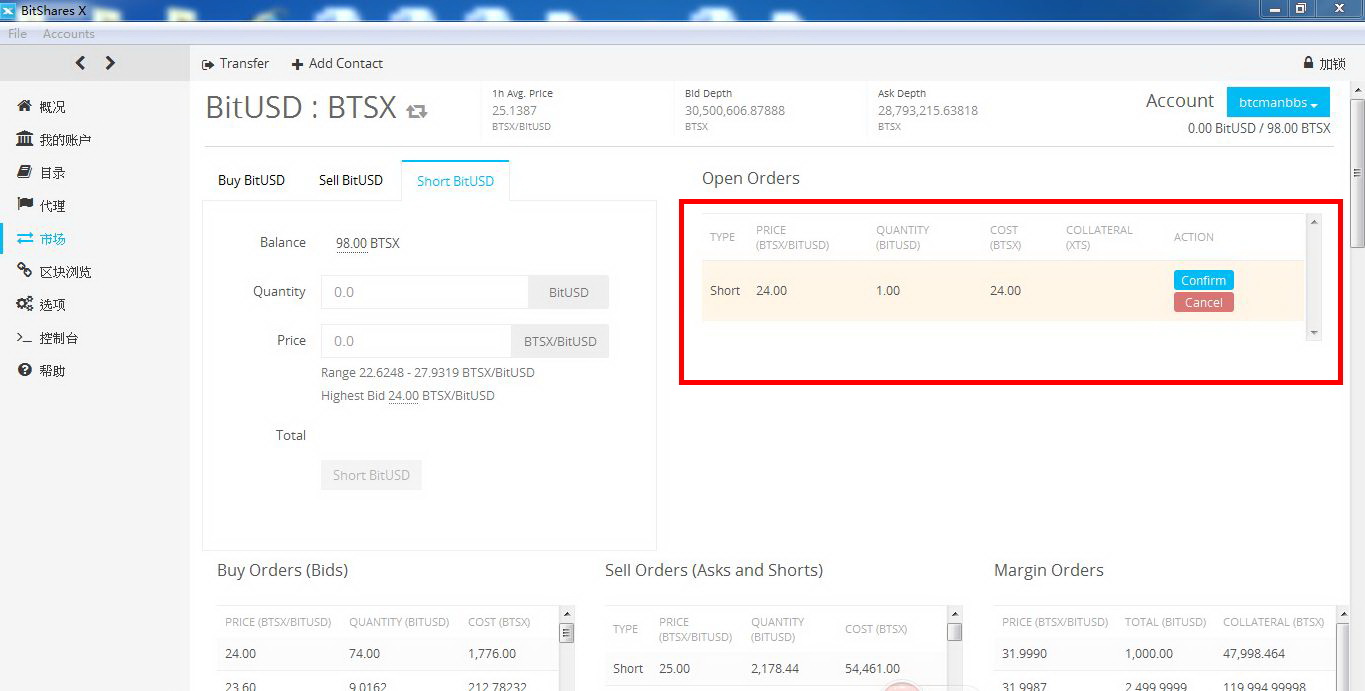Open btcmanbbs account dropdown
This screenshot has height=691, width=1365.
(x=1278, y=102)
